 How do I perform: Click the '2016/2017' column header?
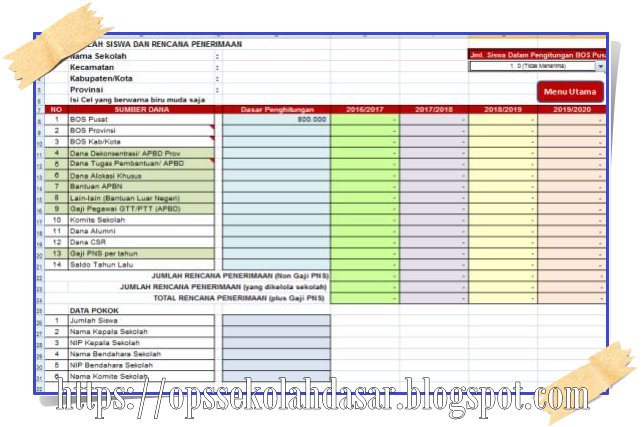365,109
